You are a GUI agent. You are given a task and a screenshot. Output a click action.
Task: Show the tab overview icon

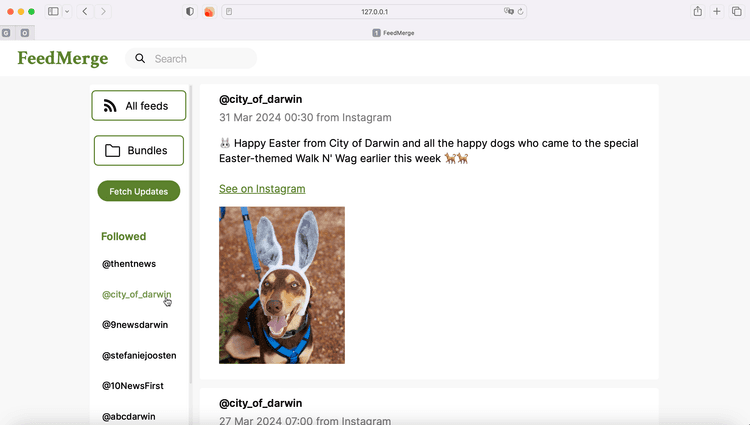(x=737, y=11)
